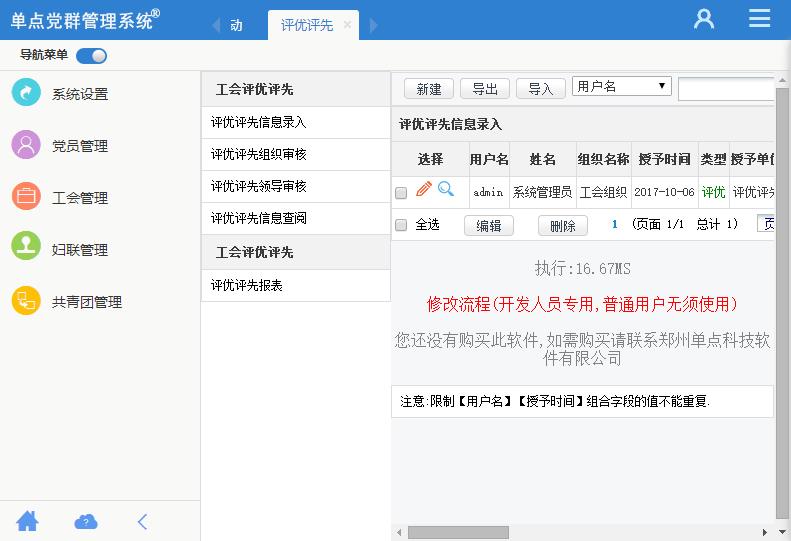The width and height of the screenshot is (791, 541).
Task: Open 评优评先领导审核 menu item
Action: [296, 187]
